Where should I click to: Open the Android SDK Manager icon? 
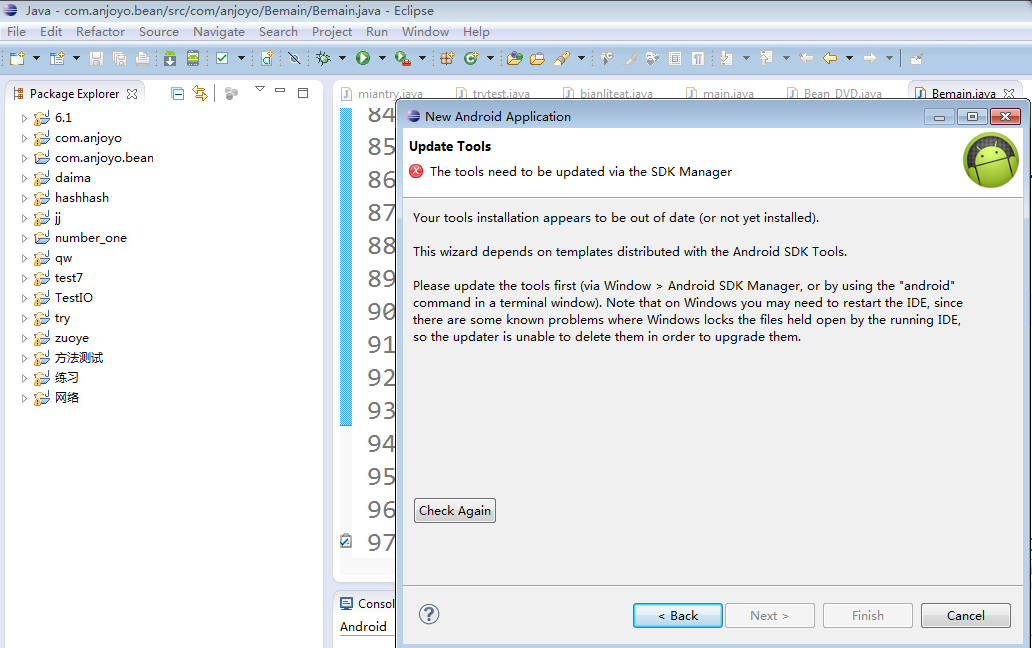point(170,59)
